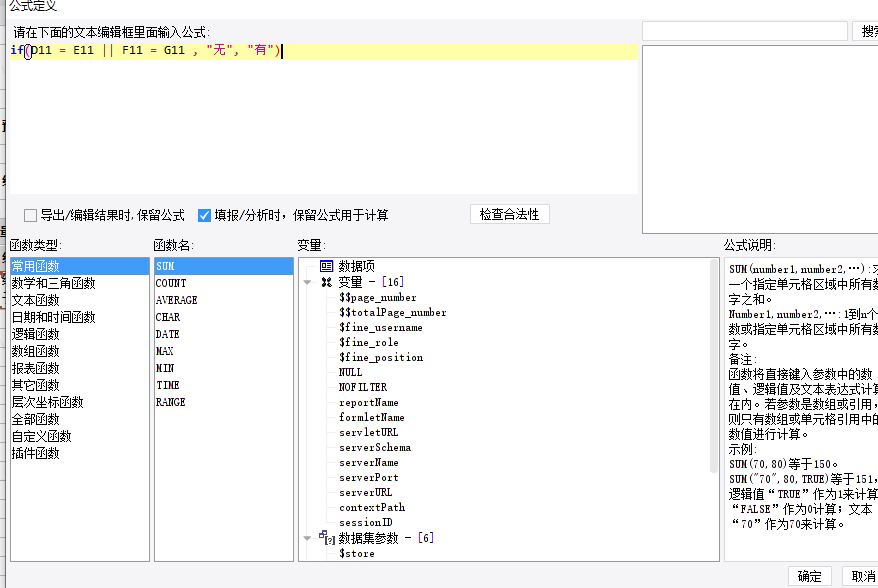This screenshot has height=588, width=878.
Task: Click the 变量 group icon
Action: [x=326, y=283]
